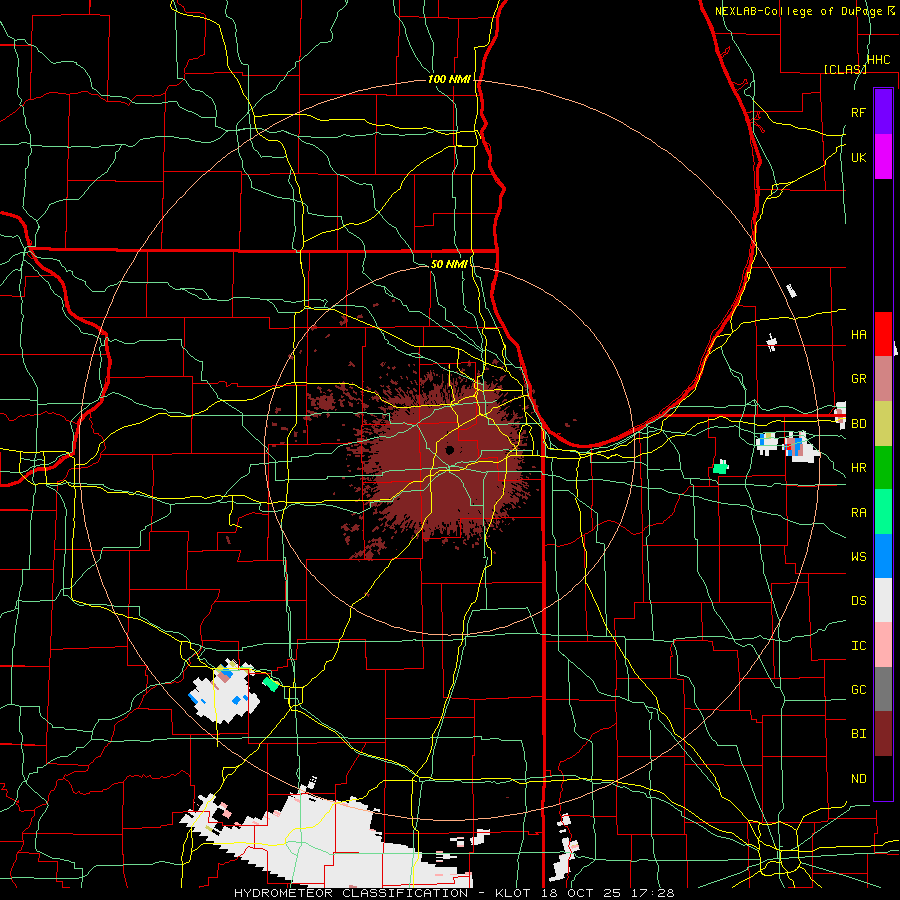Screen dimensions: 900x900
Task: Click the HHC product label
Action: tap(878, 60)
